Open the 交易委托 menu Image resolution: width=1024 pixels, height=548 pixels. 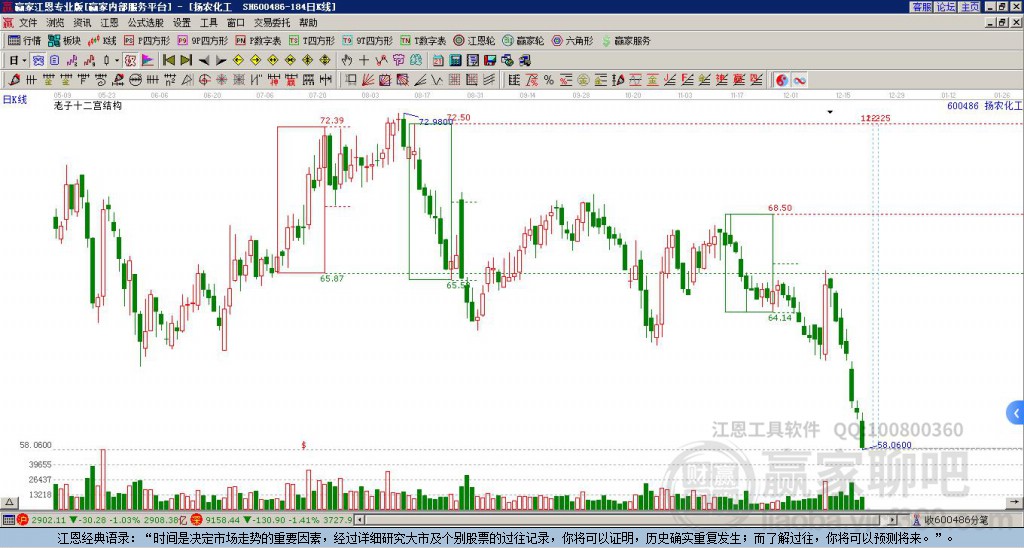272,23
